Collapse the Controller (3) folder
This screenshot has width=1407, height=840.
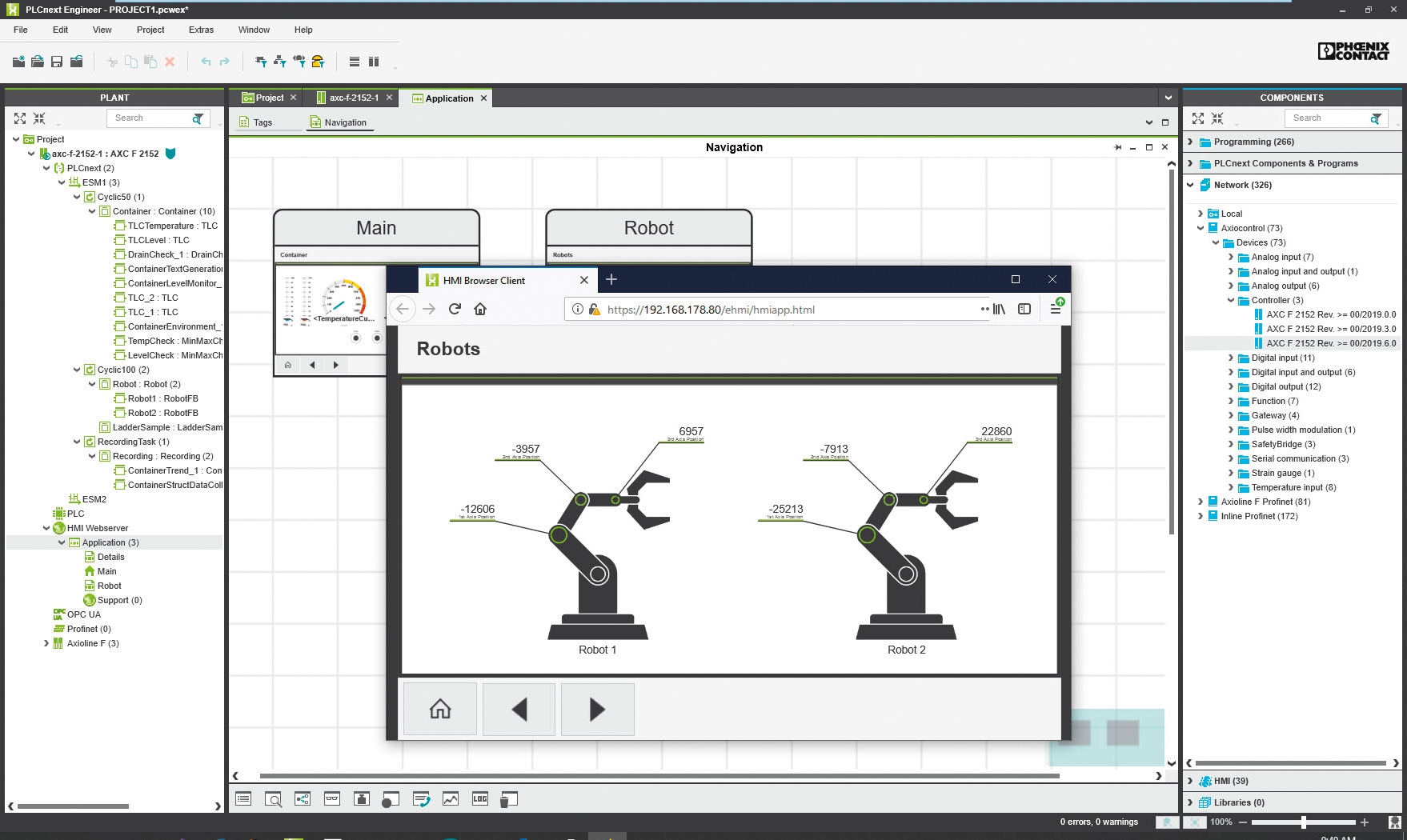pyautogui.click(x=1231, y=300)
